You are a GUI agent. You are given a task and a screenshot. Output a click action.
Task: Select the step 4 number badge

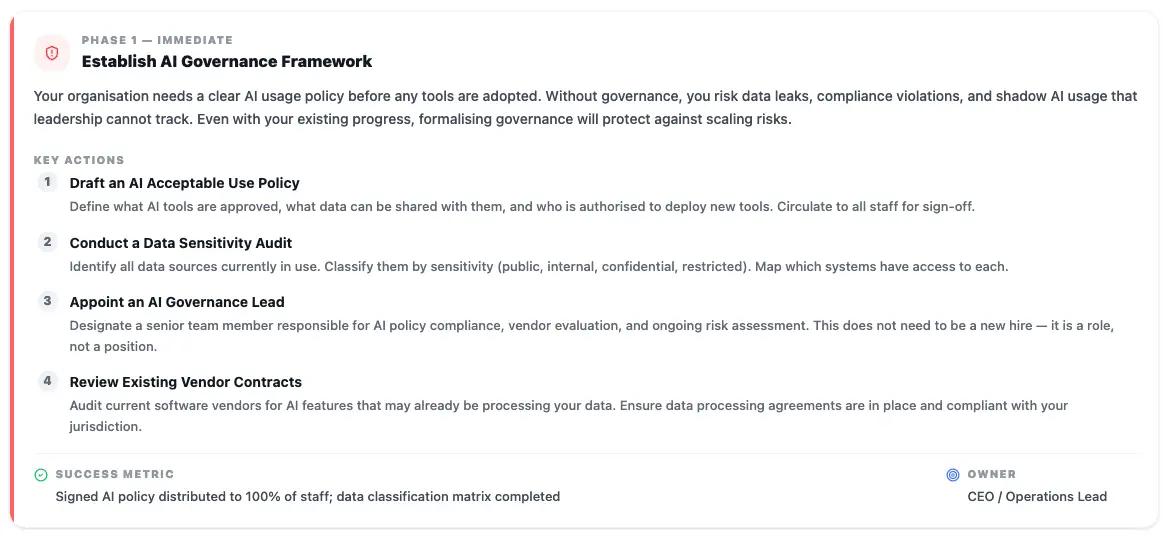point(48,381)
